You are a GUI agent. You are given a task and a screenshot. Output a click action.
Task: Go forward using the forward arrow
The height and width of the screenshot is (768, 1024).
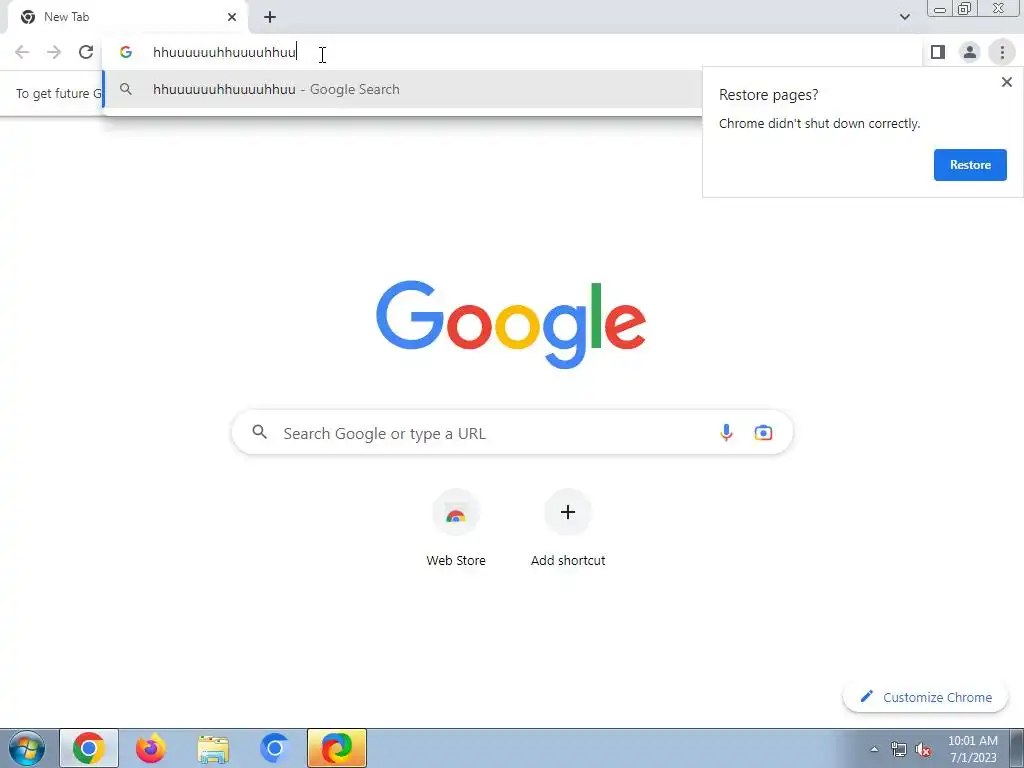click(54, 52)
